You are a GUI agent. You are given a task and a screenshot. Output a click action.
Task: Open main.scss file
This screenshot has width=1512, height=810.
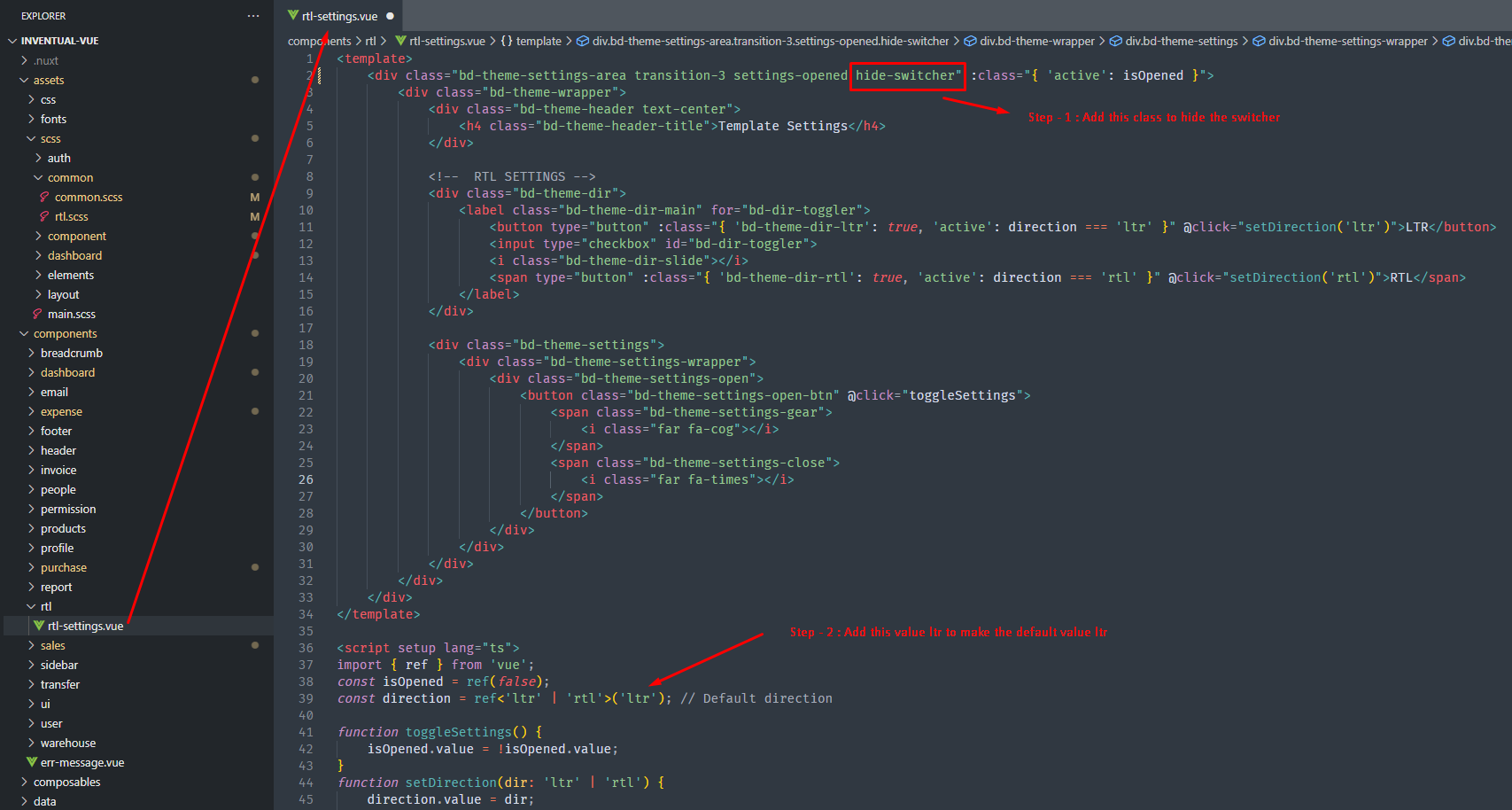71,314
